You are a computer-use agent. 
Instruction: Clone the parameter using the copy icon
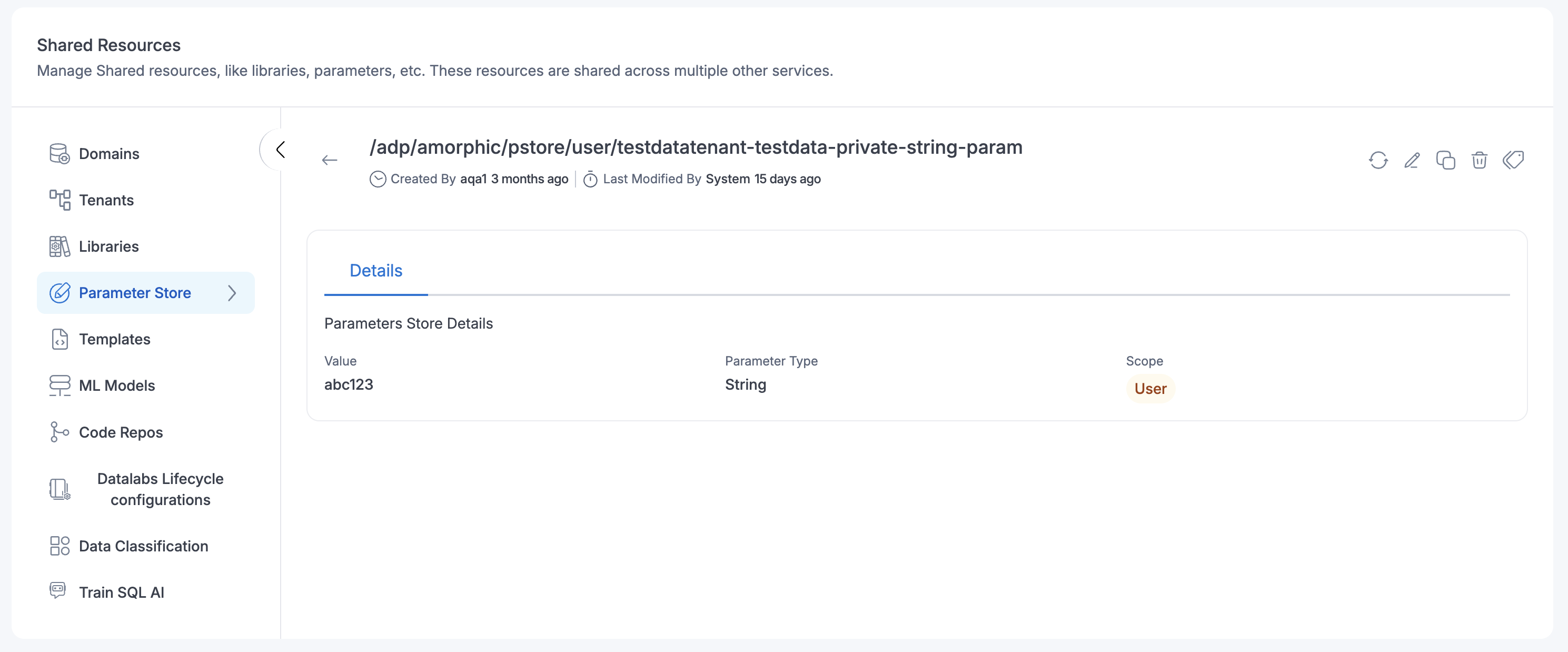[x=1446, y=160]
